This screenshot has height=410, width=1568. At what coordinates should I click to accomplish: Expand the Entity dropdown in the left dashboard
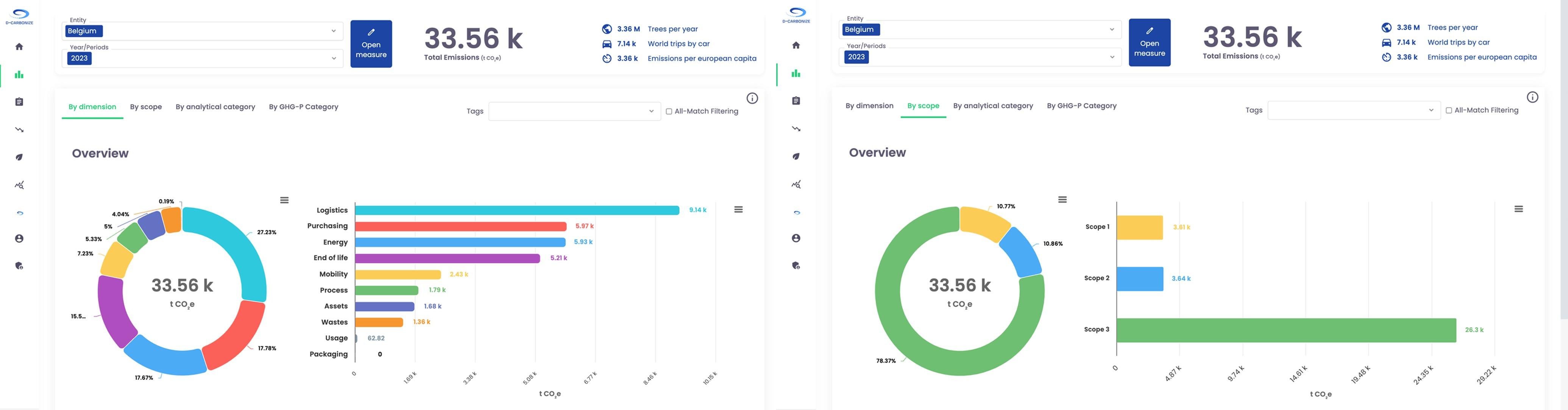pos(333,31)
